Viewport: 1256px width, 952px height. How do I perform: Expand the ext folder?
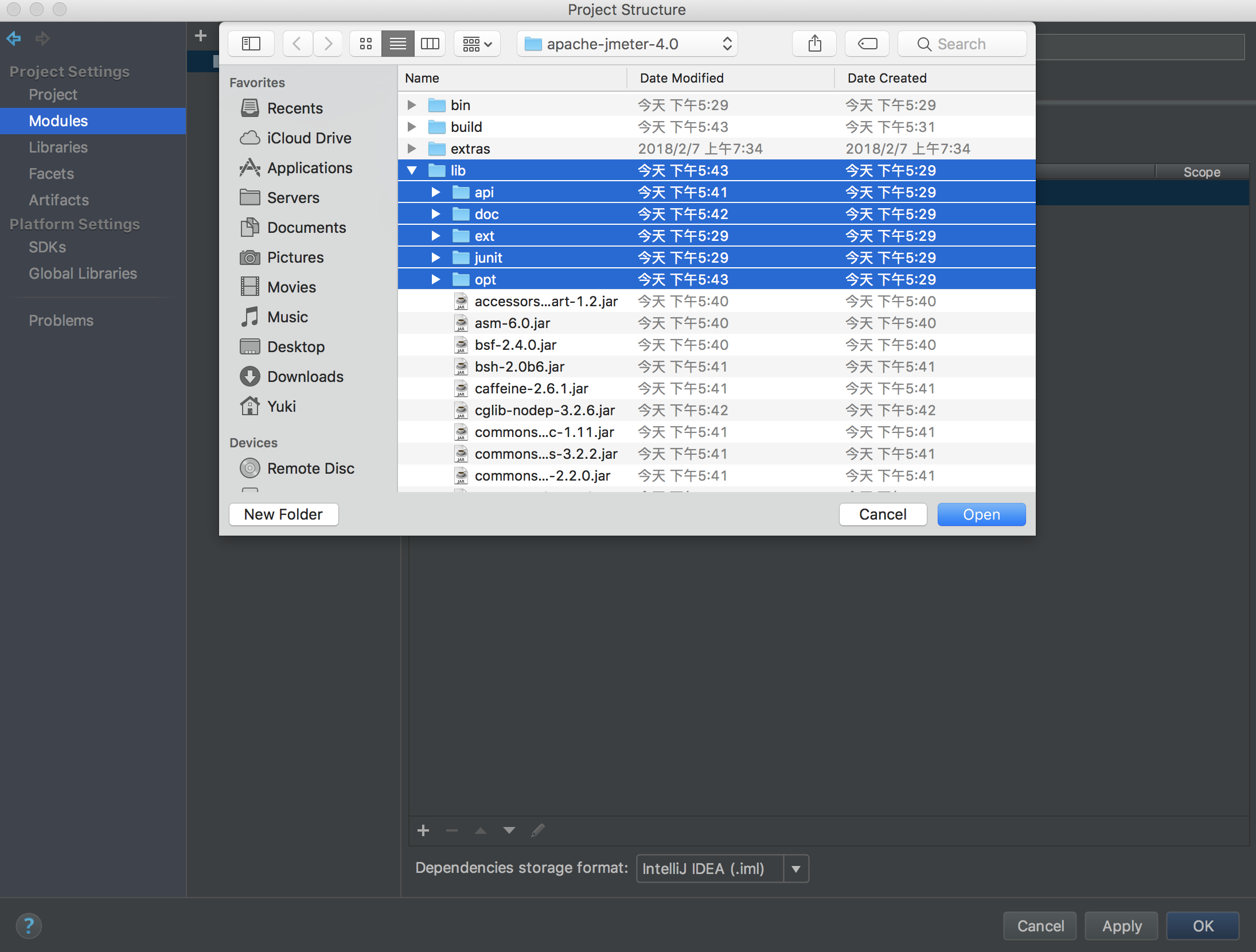coord(435,236)
